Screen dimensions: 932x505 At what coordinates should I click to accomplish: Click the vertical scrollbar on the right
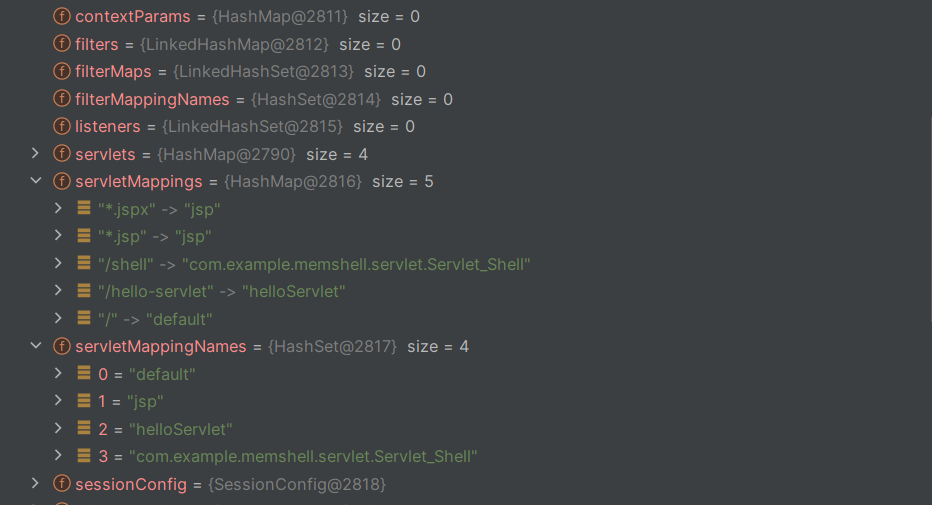tap(930, 220)
